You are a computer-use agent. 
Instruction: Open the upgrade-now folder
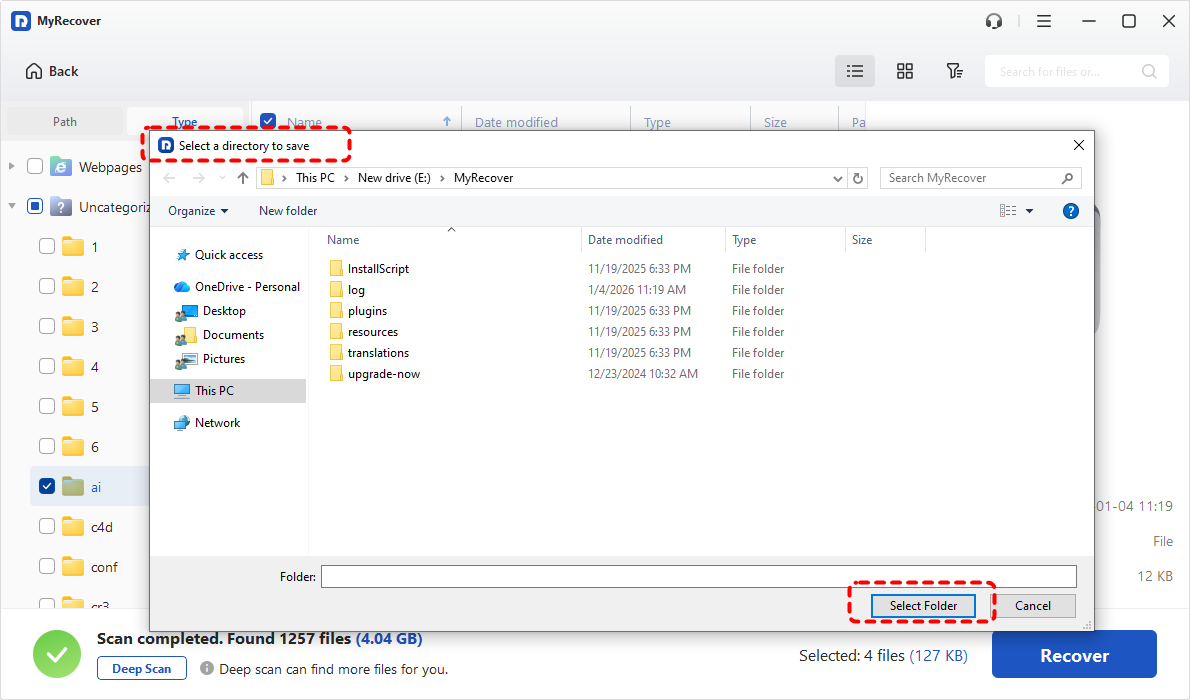[x=383, y=374]
